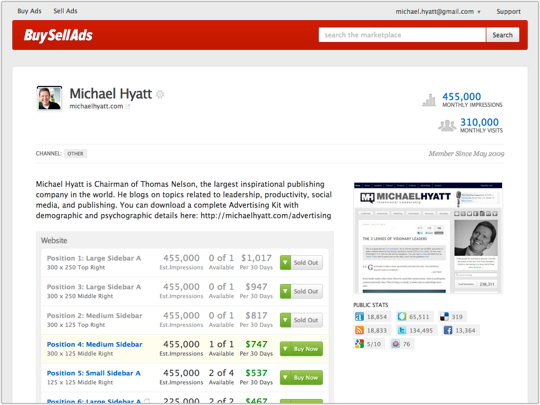The image size is (540, 405).
Task: Click Michael Hyatt's profile photo
Action: (49, 98)
